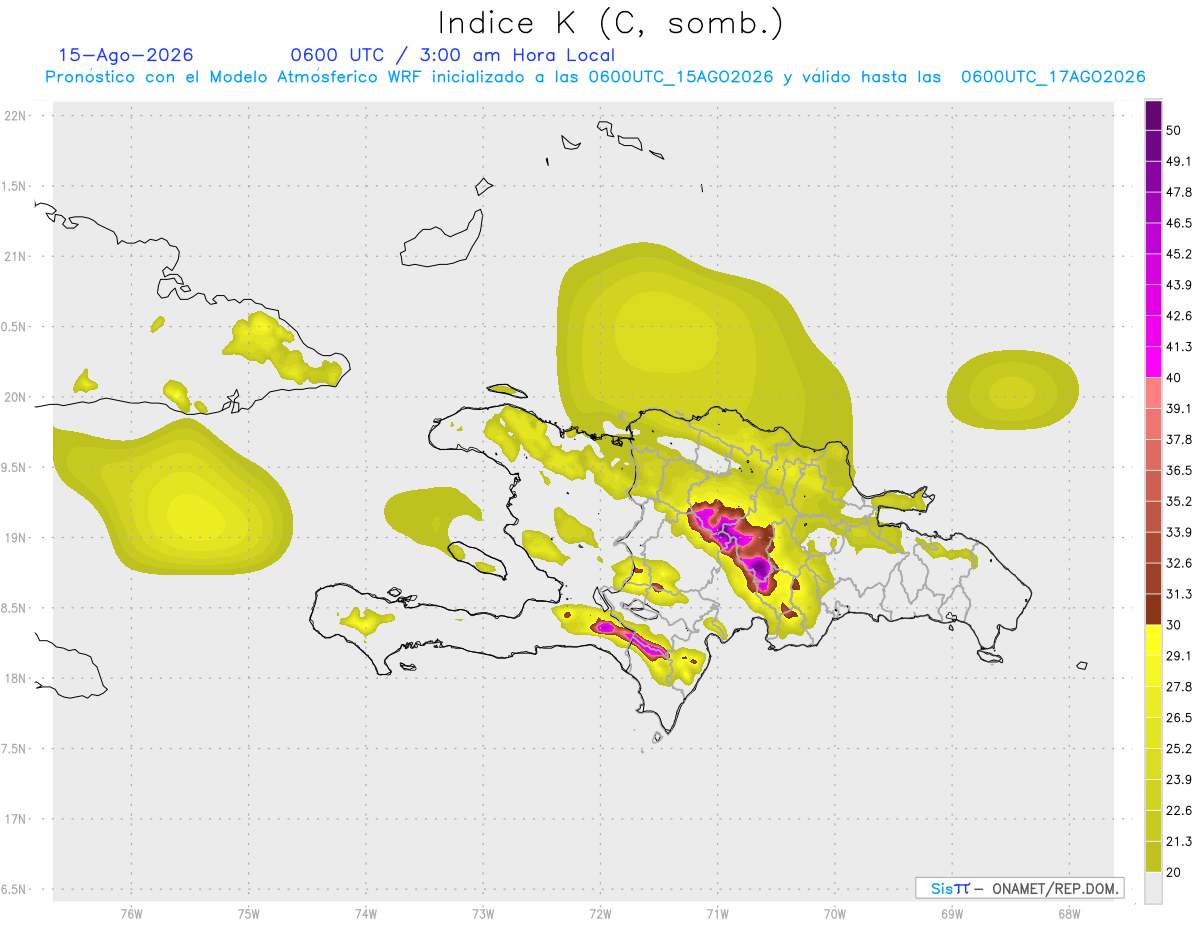This screenshot has width=1200, height=927.
Task: Click the '22N' latitude label
Action: pos(17,116)
